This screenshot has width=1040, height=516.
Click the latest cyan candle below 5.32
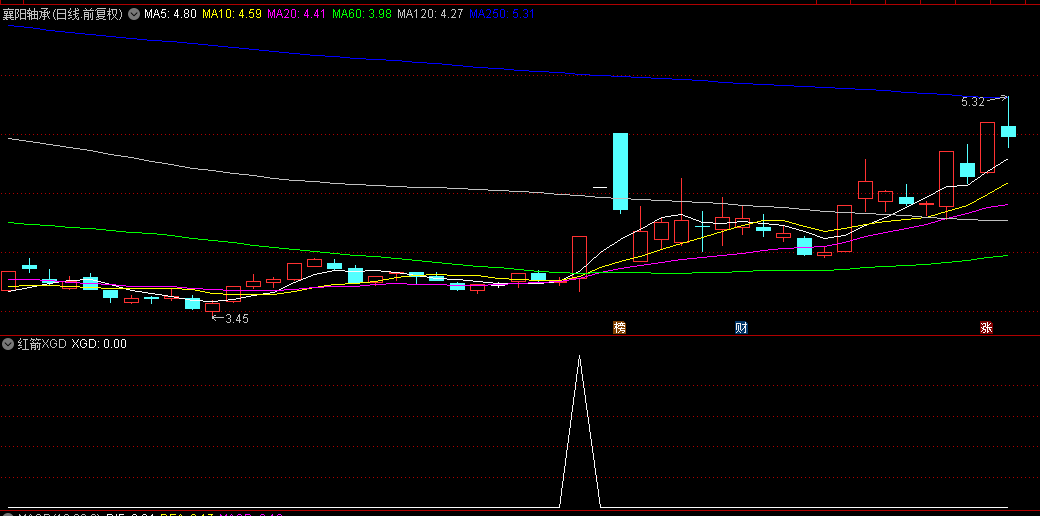(1008, 131)
